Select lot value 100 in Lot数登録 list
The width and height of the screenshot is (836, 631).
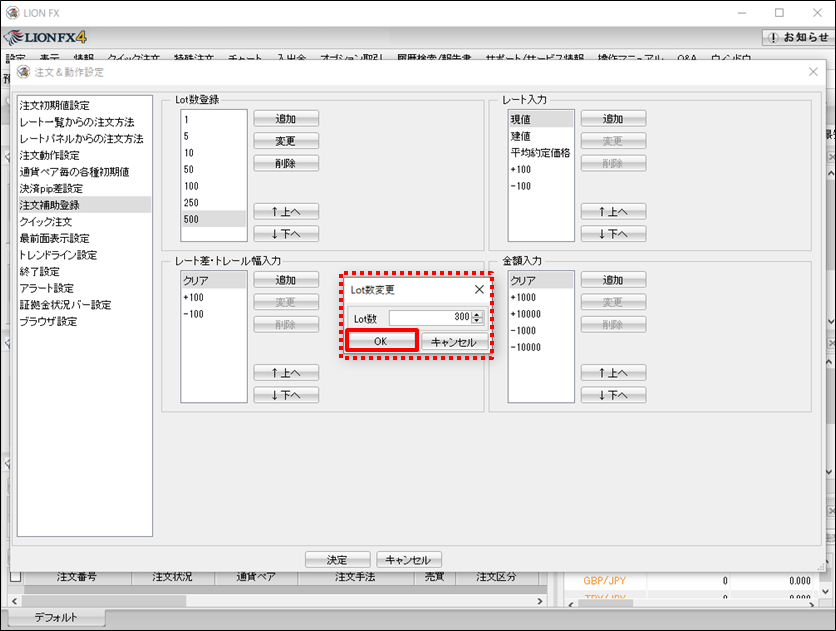click(214, 186)
